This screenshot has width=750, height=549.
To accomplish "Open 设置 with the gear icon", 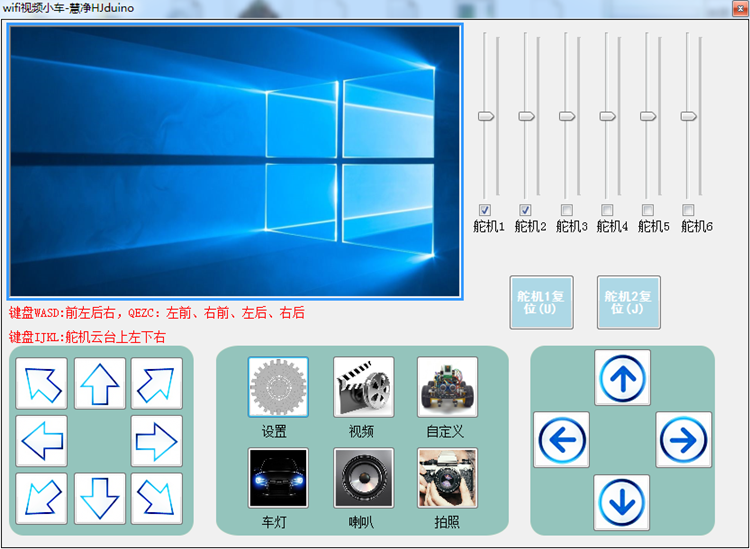I will click(278, 387).
